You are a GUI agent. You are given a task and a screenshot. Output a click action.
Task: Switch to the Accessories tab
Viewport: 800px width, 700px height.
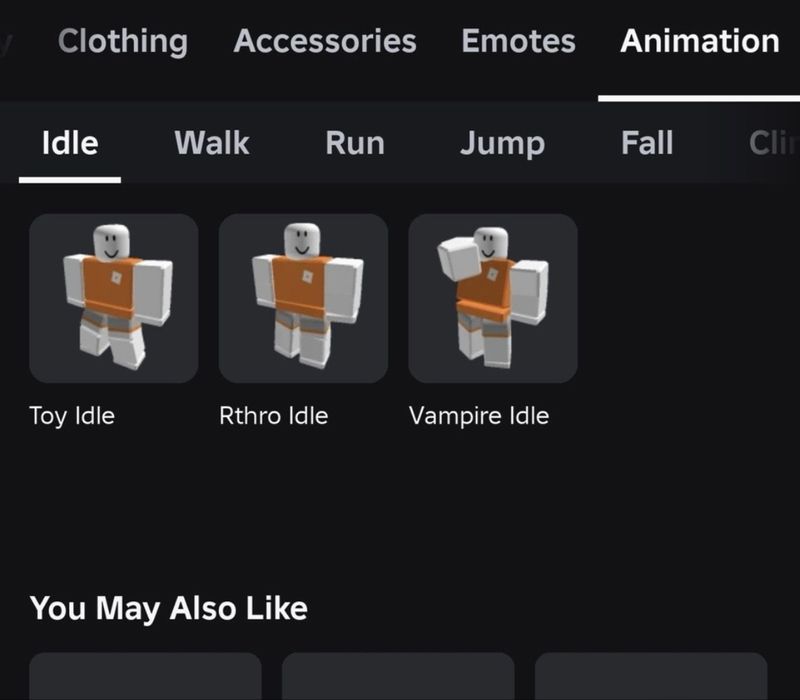coord(325,41)
